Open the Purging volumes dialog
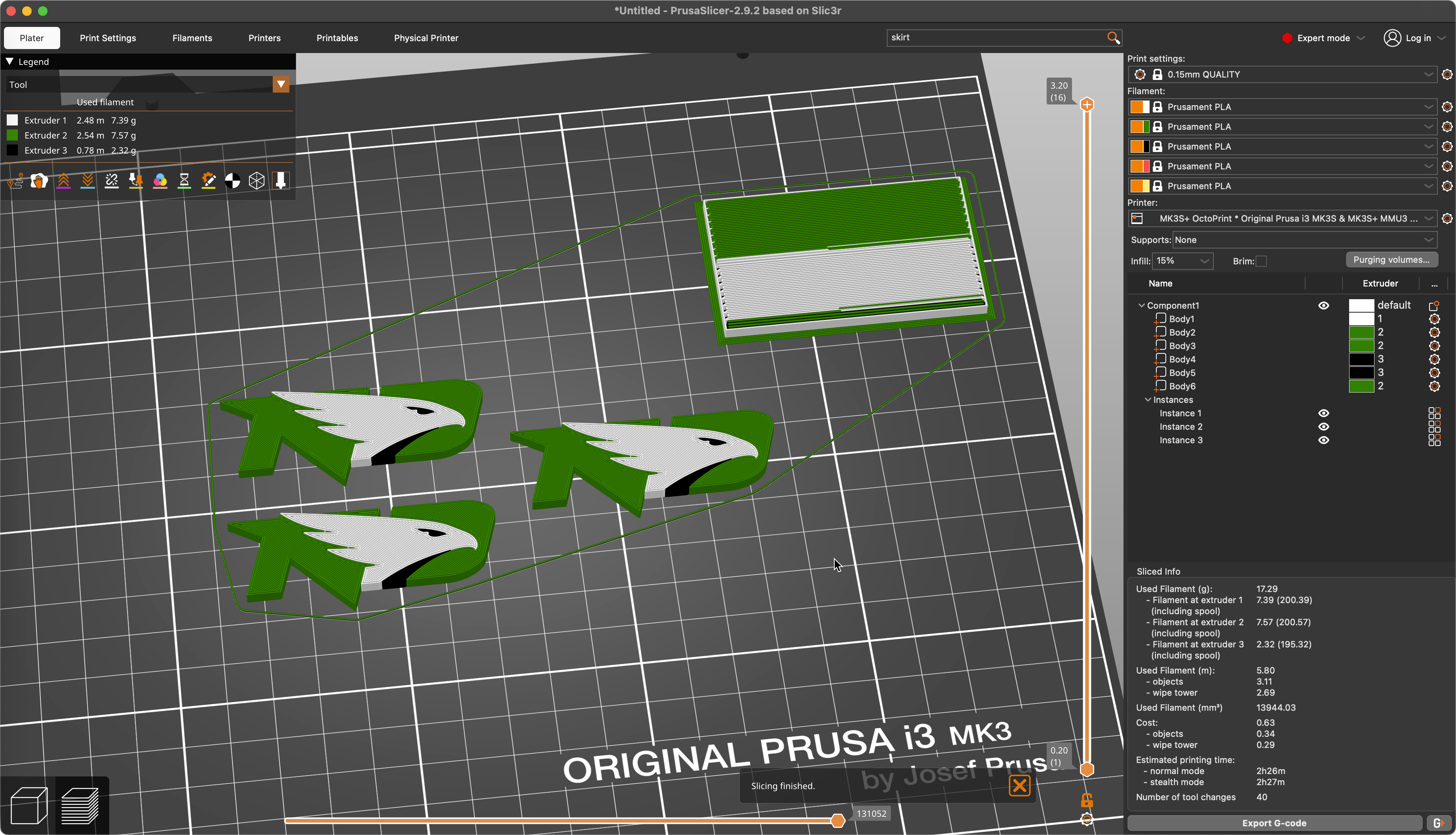The image size is (1456, 835). click(x=1391, y=260)
